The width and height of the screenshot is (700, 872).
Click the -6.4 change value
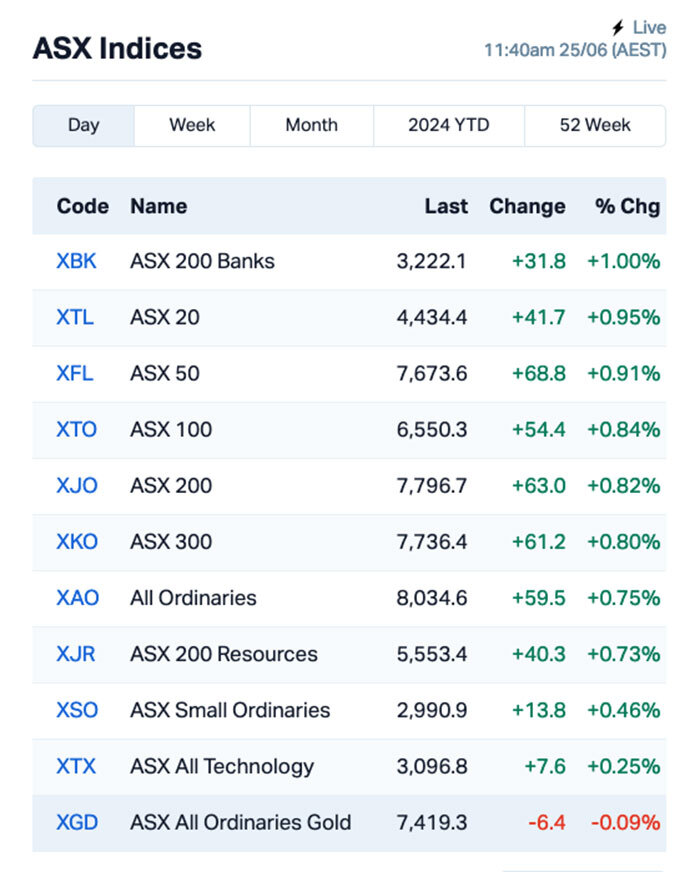click(x=547, y=823)
